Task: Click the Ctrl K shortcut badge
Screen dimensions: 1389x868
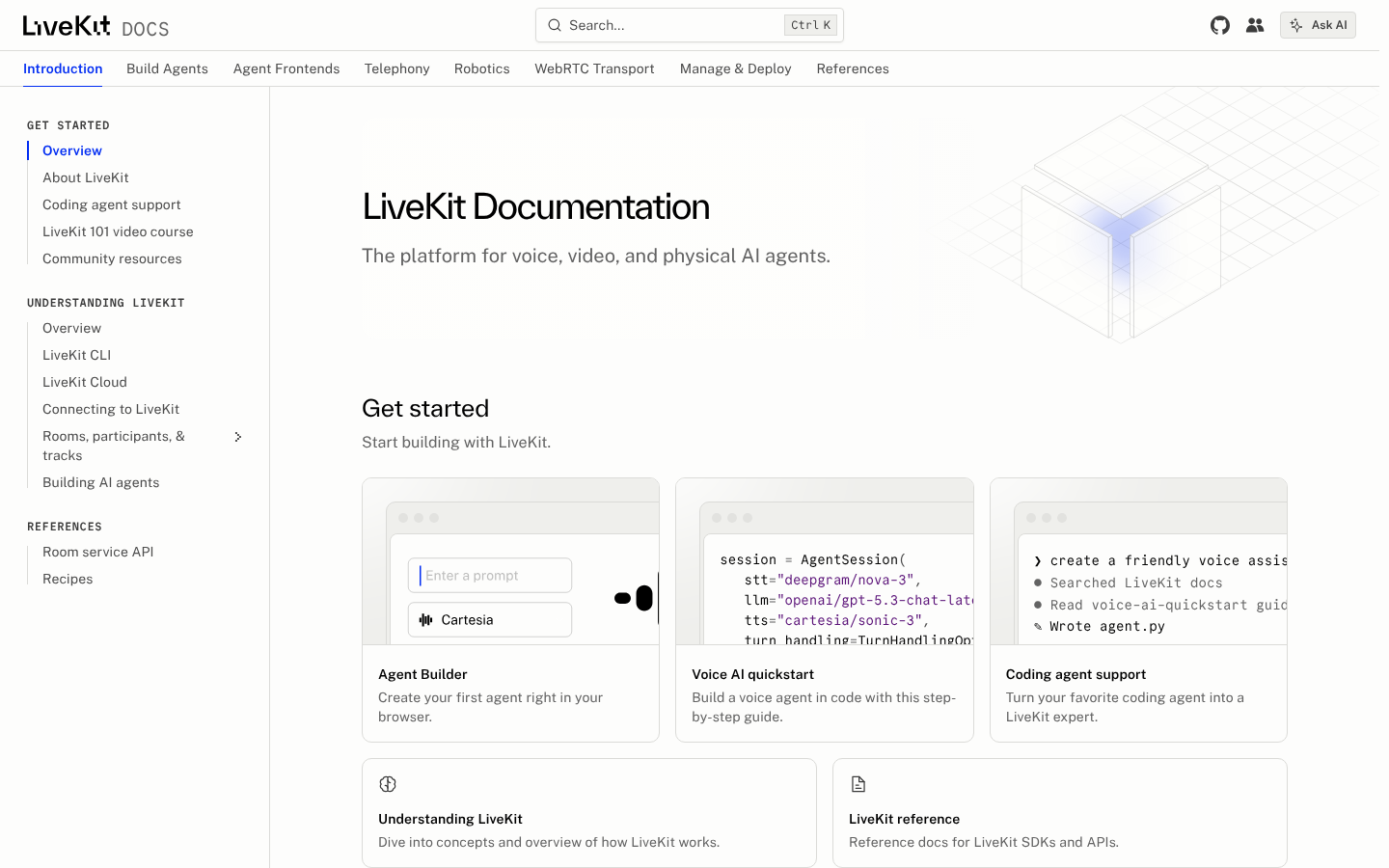Action: point(810,25)
